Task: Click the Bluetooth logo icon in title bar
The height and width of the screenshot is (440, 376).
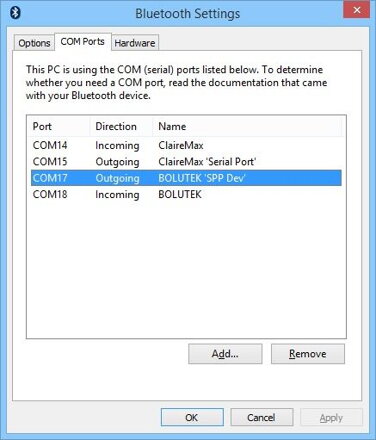Action: click(x=15, y=13)
